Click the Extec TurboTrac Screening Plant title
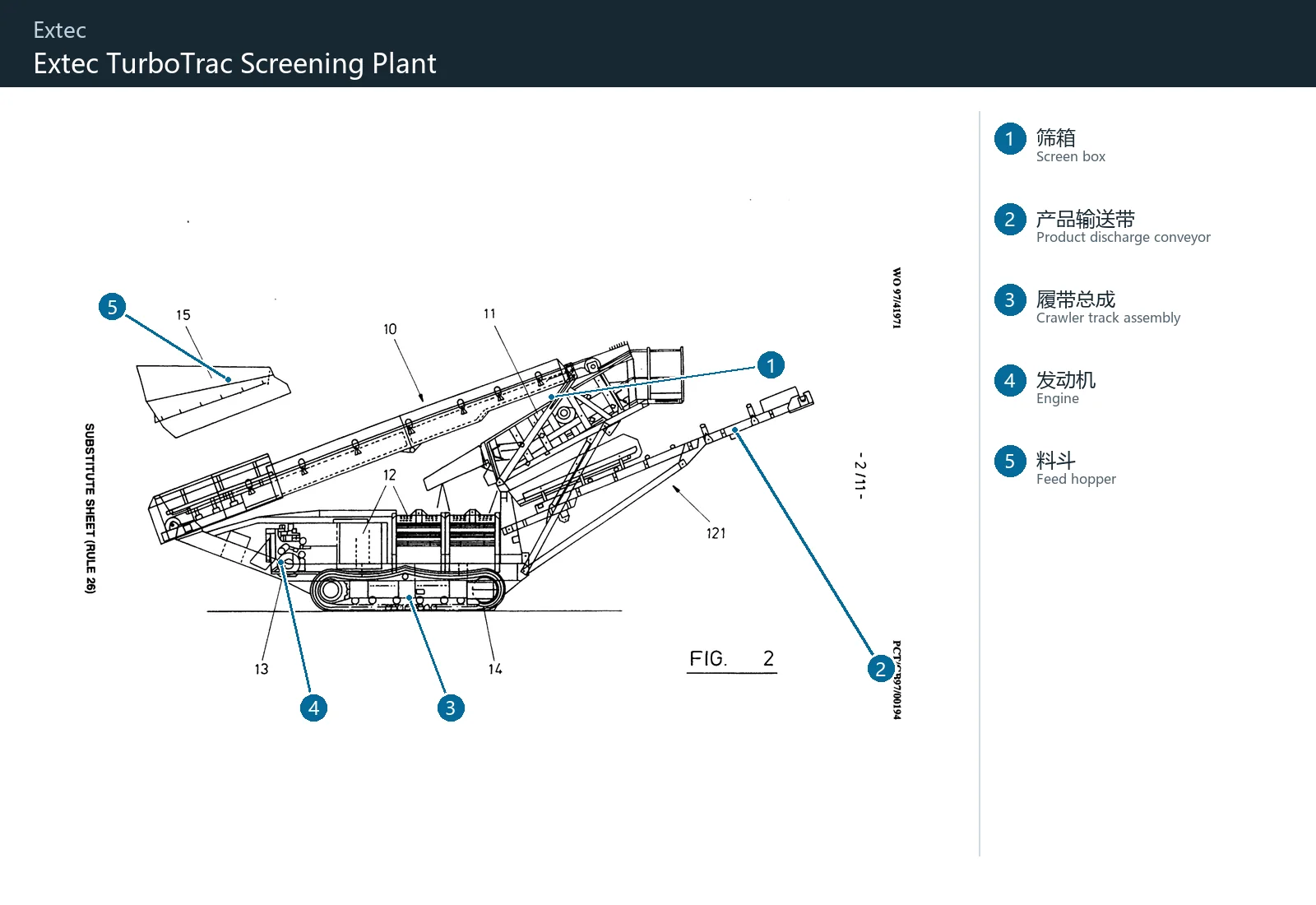The height and width of the screenshot is (905, 1316). point(234,63)
